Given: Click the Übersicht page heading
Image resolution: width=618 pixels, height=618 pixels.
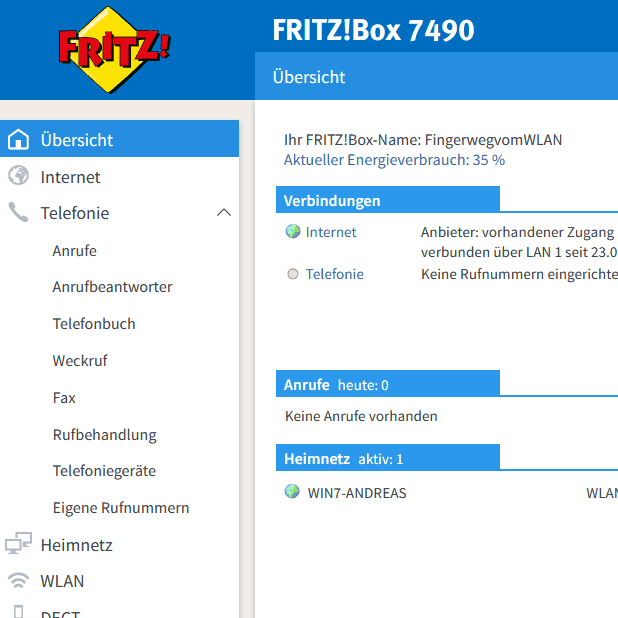Looking at the screenshot, I should pyautogui.click(x=309, y=77).
